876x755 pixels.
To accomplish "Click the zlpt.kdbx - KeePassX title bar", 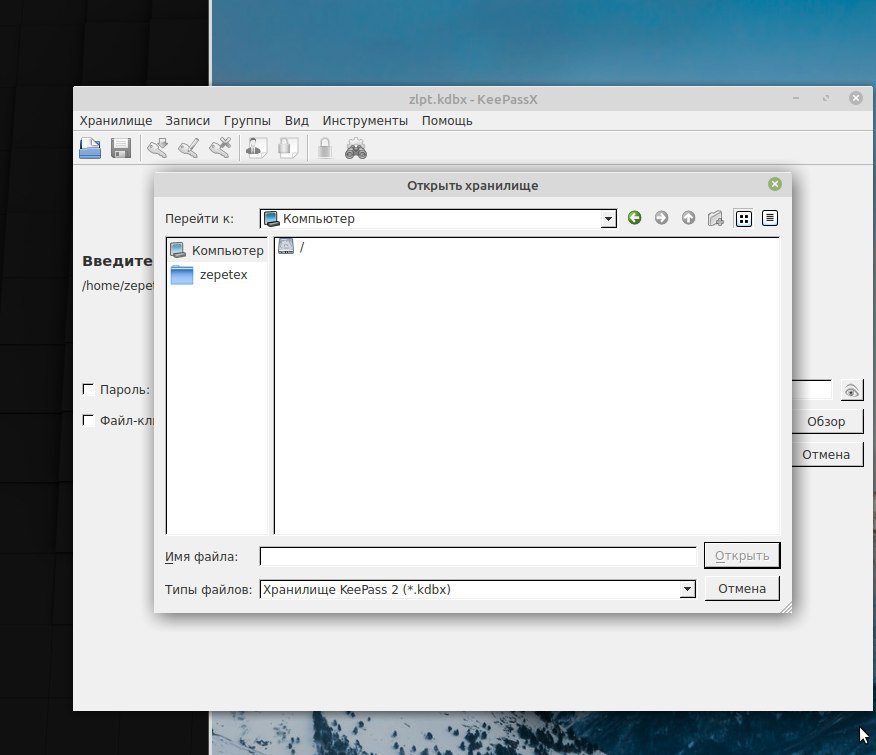I will 473,99.
